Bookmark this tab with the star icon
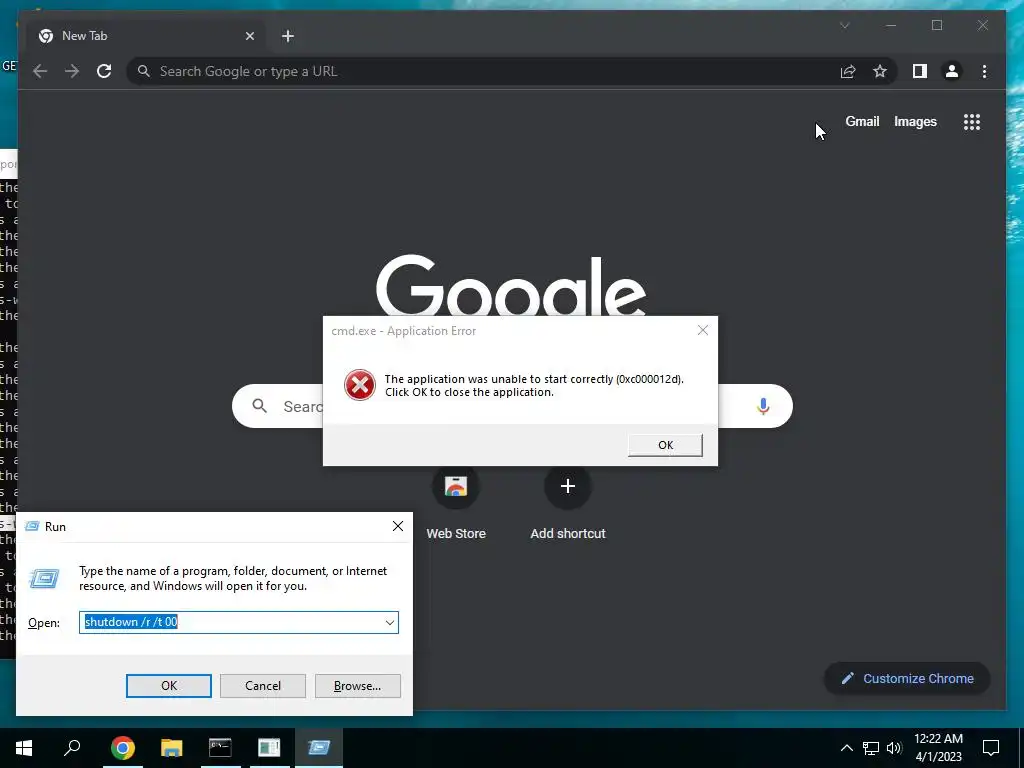The width and height of the screenshot is (1024, 768). coord(880,71)
